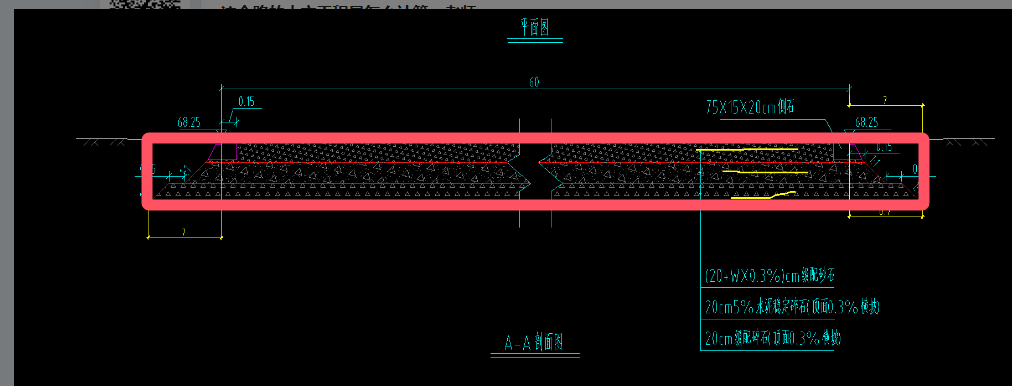Select the 20cm 级配碎石 layer note
1012x386 pixels.
point(773,338)
